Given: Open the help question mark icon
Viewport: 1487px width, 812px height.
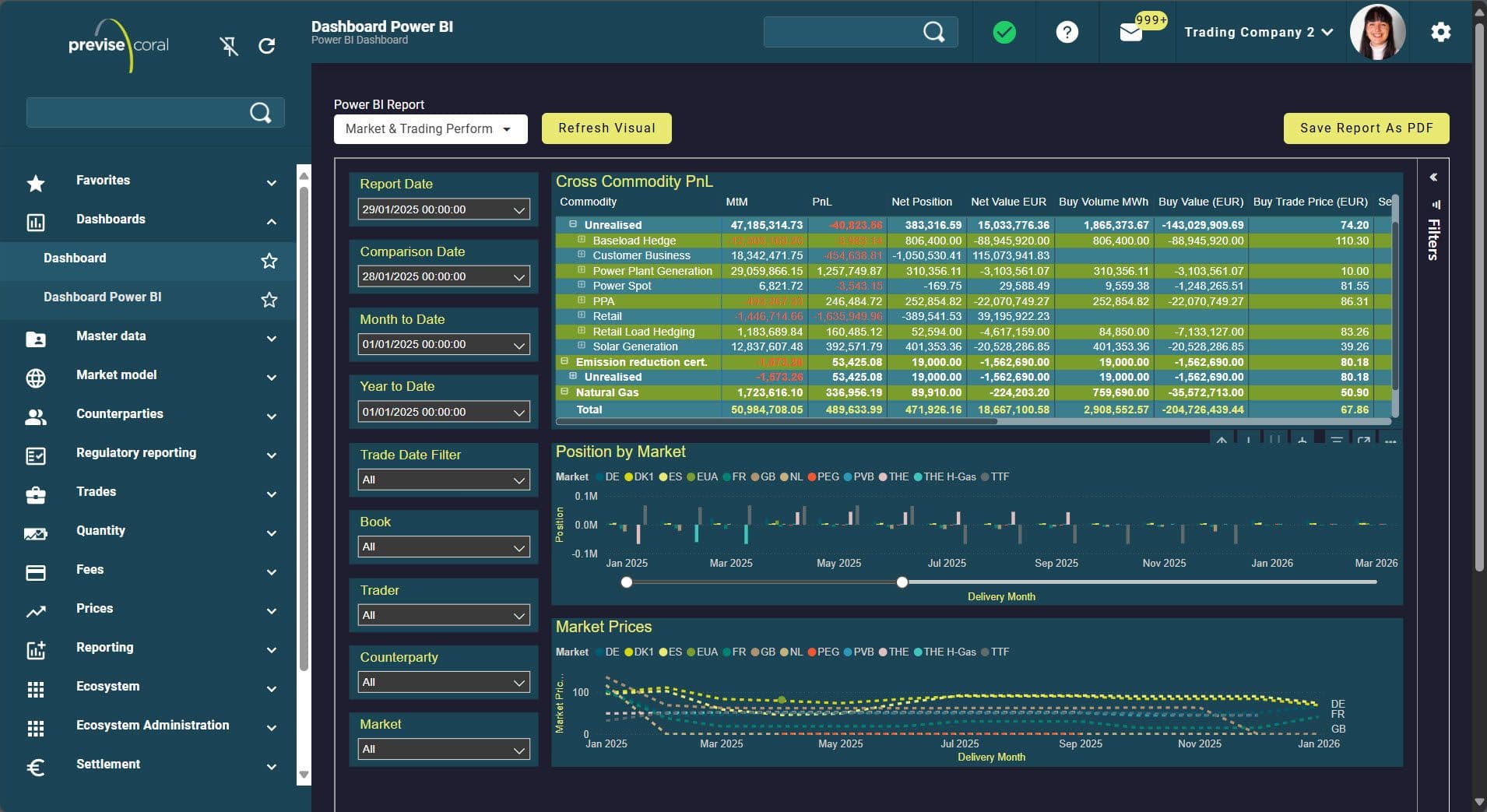Looking at the screenshot, I should point(1067,32).
